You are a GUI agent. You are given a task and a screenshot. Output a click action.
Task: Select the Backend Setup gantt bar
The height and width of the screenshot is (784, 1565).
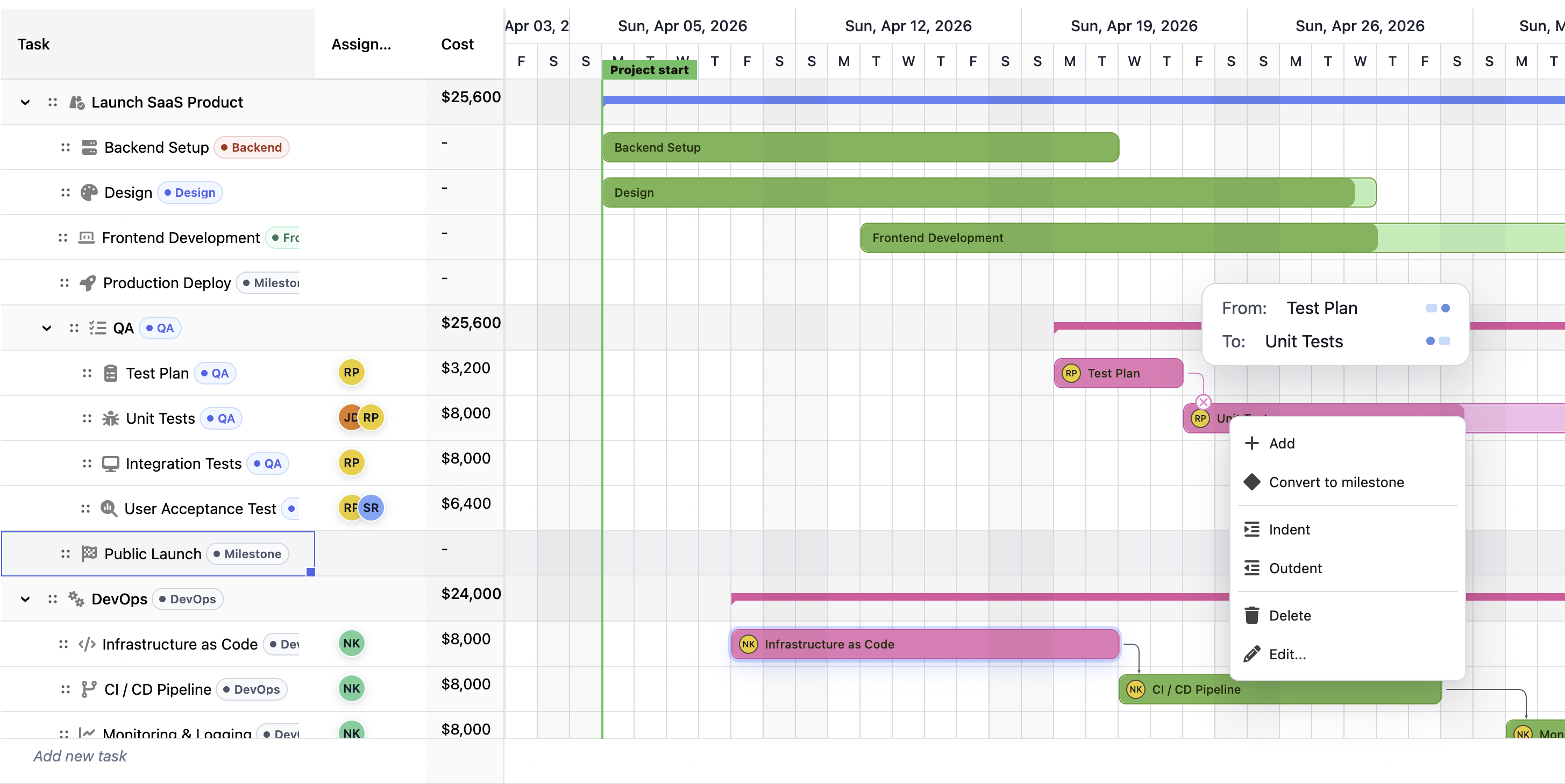860,147
